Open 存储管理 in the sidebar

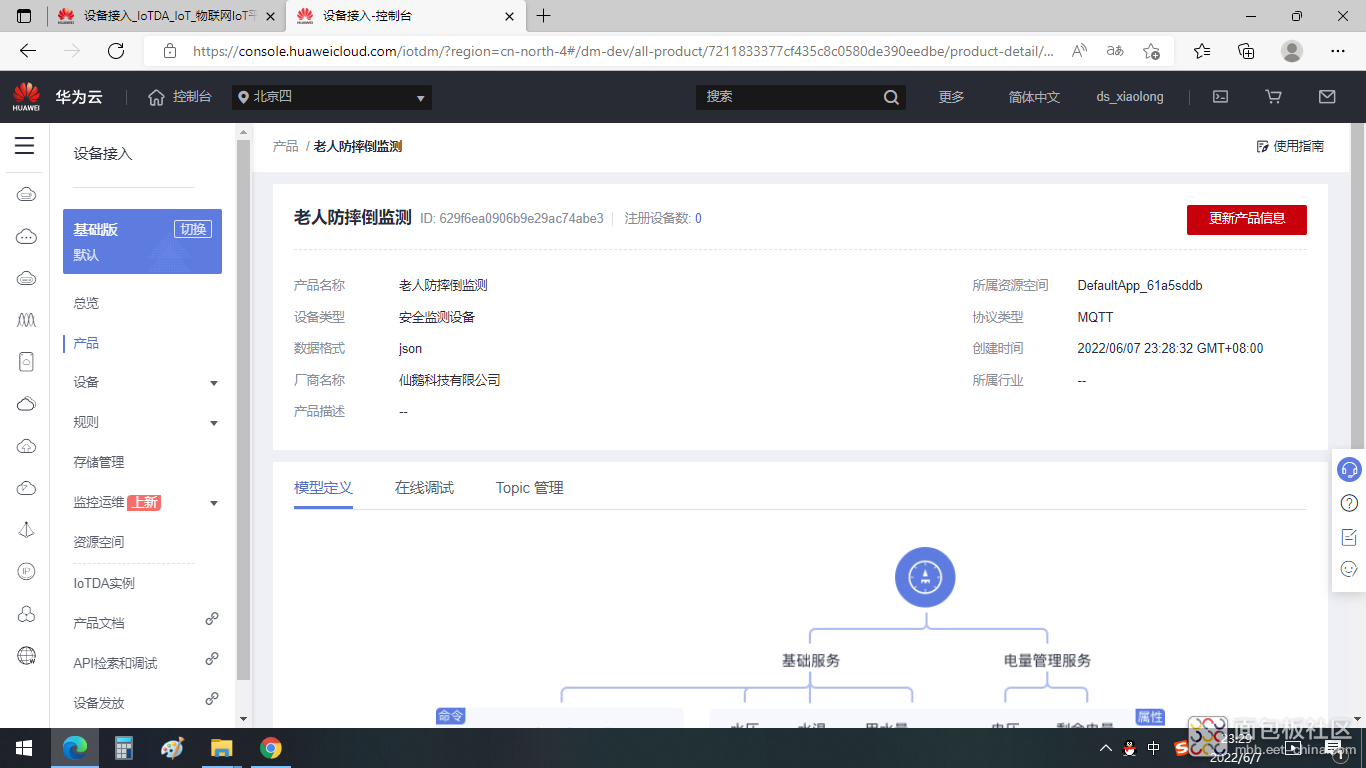[99, 462]
